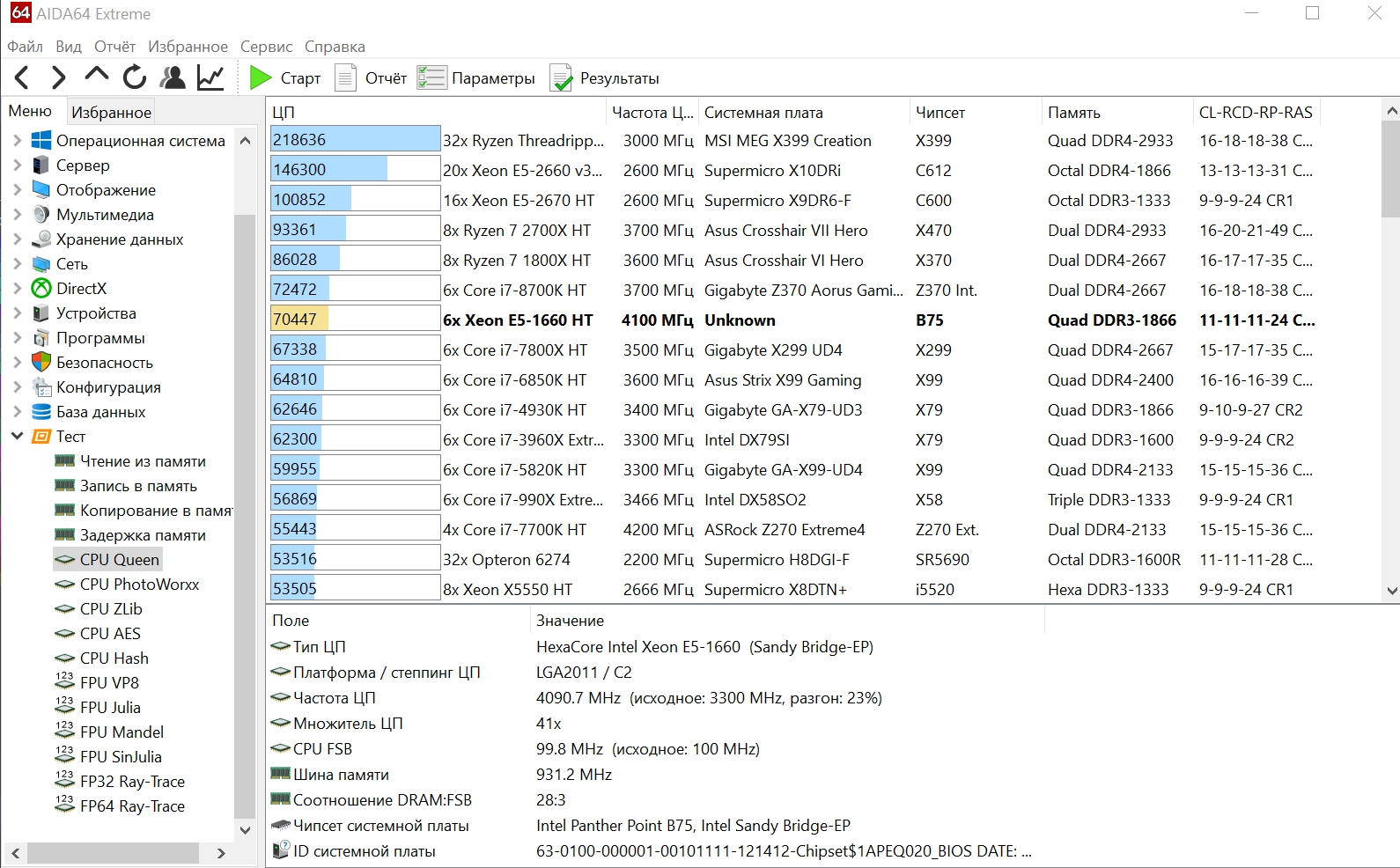The image size is (1400, 868).
Task: Expand the Сервер tree node
Action: (x=17, y=166)
